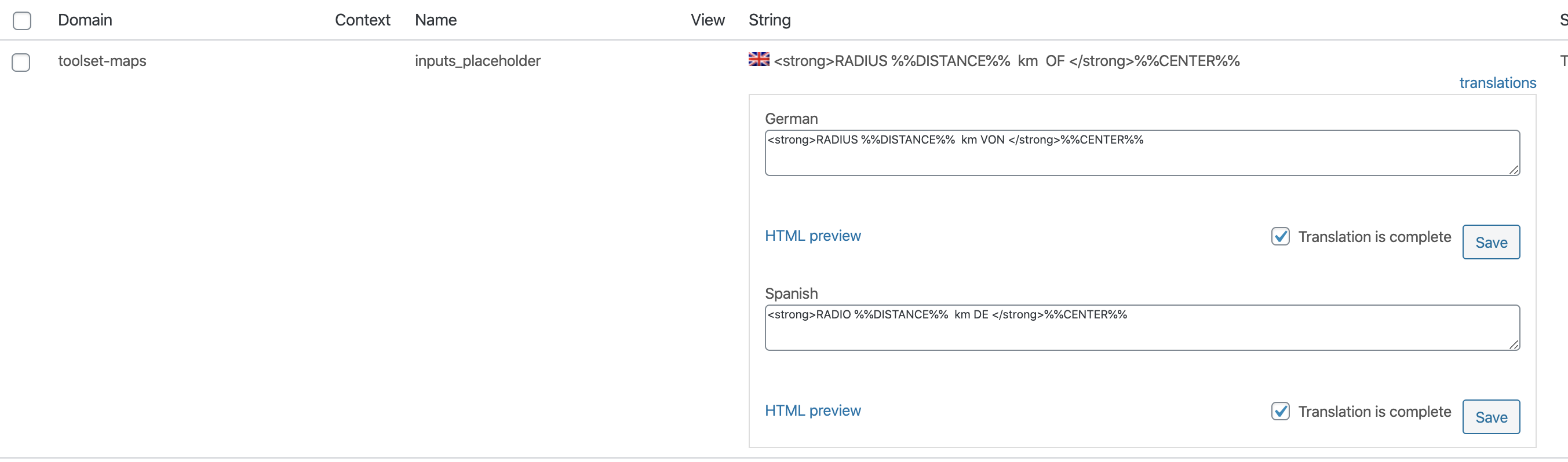Save the Spanish translation
1568x462 pixels.
coord(1491,417)
